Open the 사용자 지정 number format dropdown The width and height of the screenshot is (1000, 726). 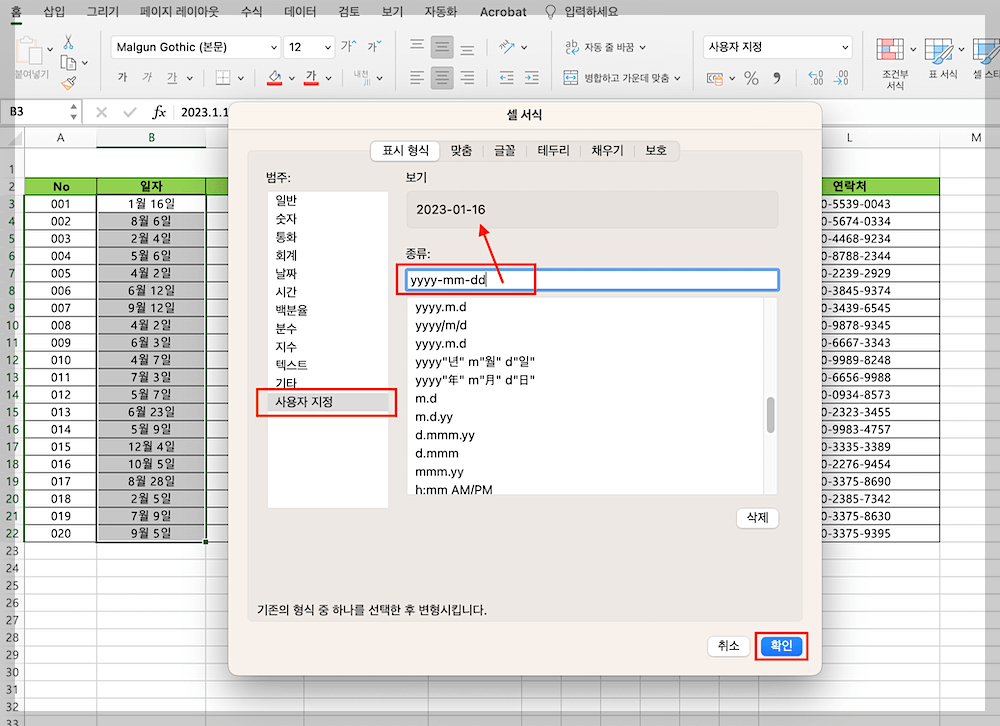click(844, 47)
